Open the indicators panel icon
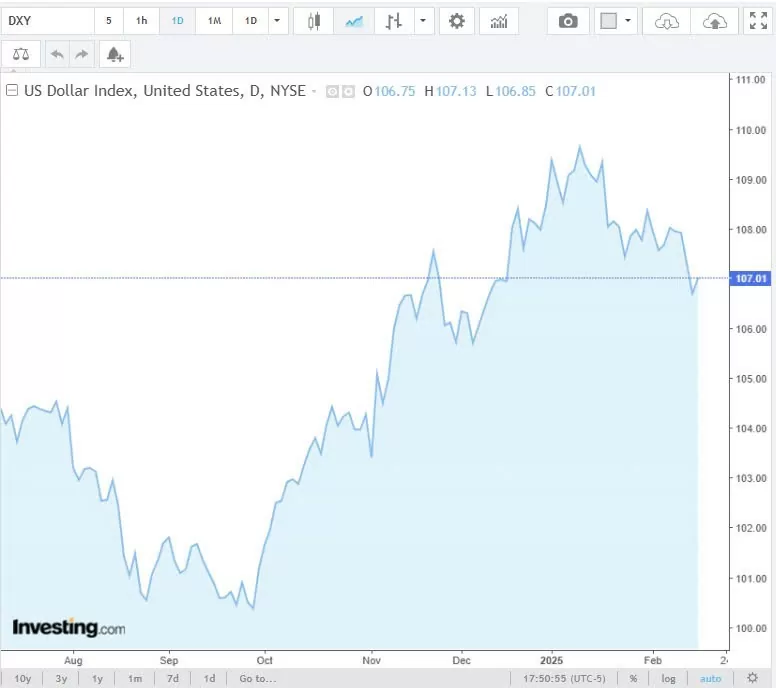Image resolution: width=776 pixels, height=688 pixels. (499, 21)
